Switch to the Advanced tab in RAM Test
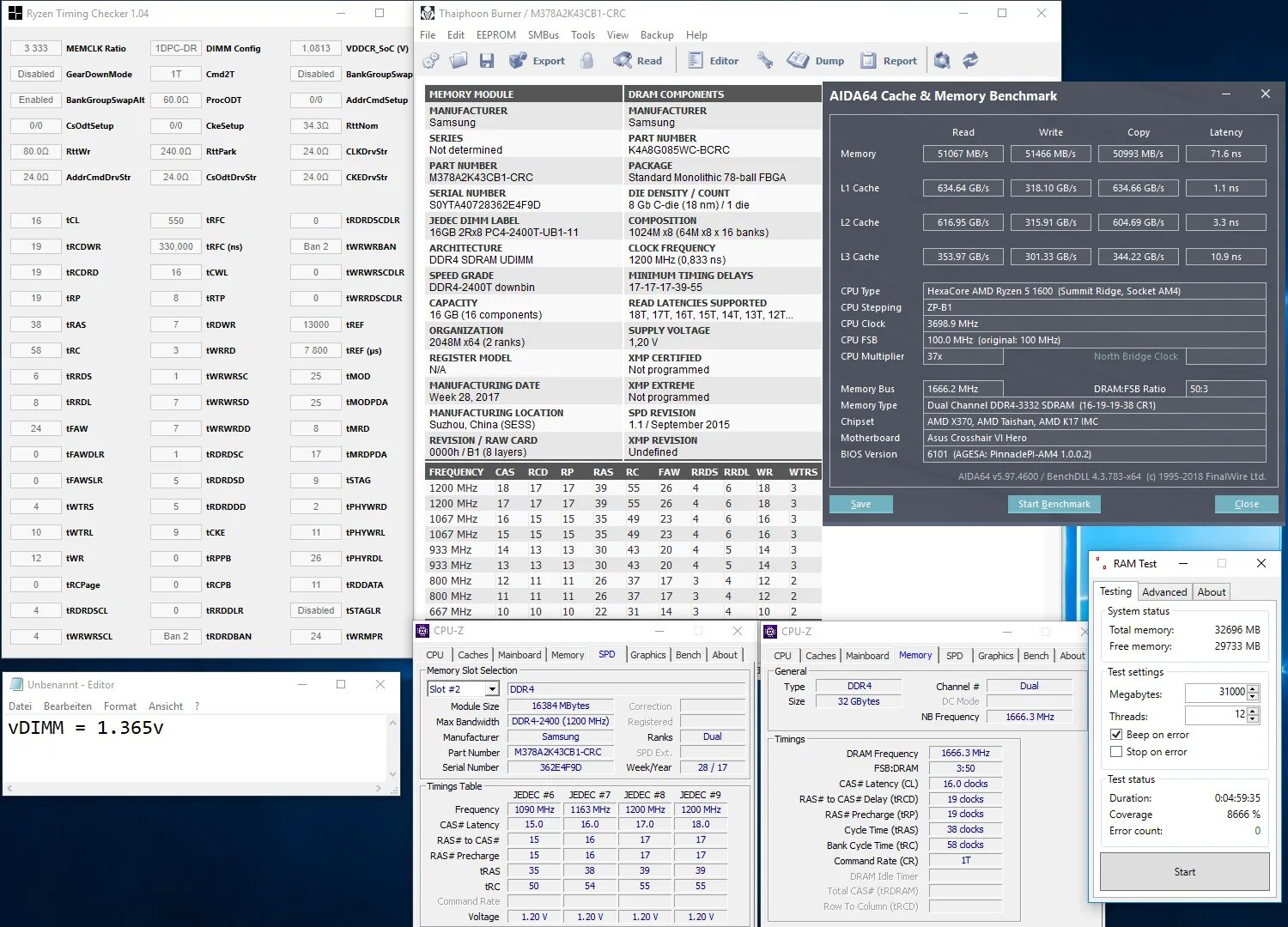 (x=1164, y=591)
